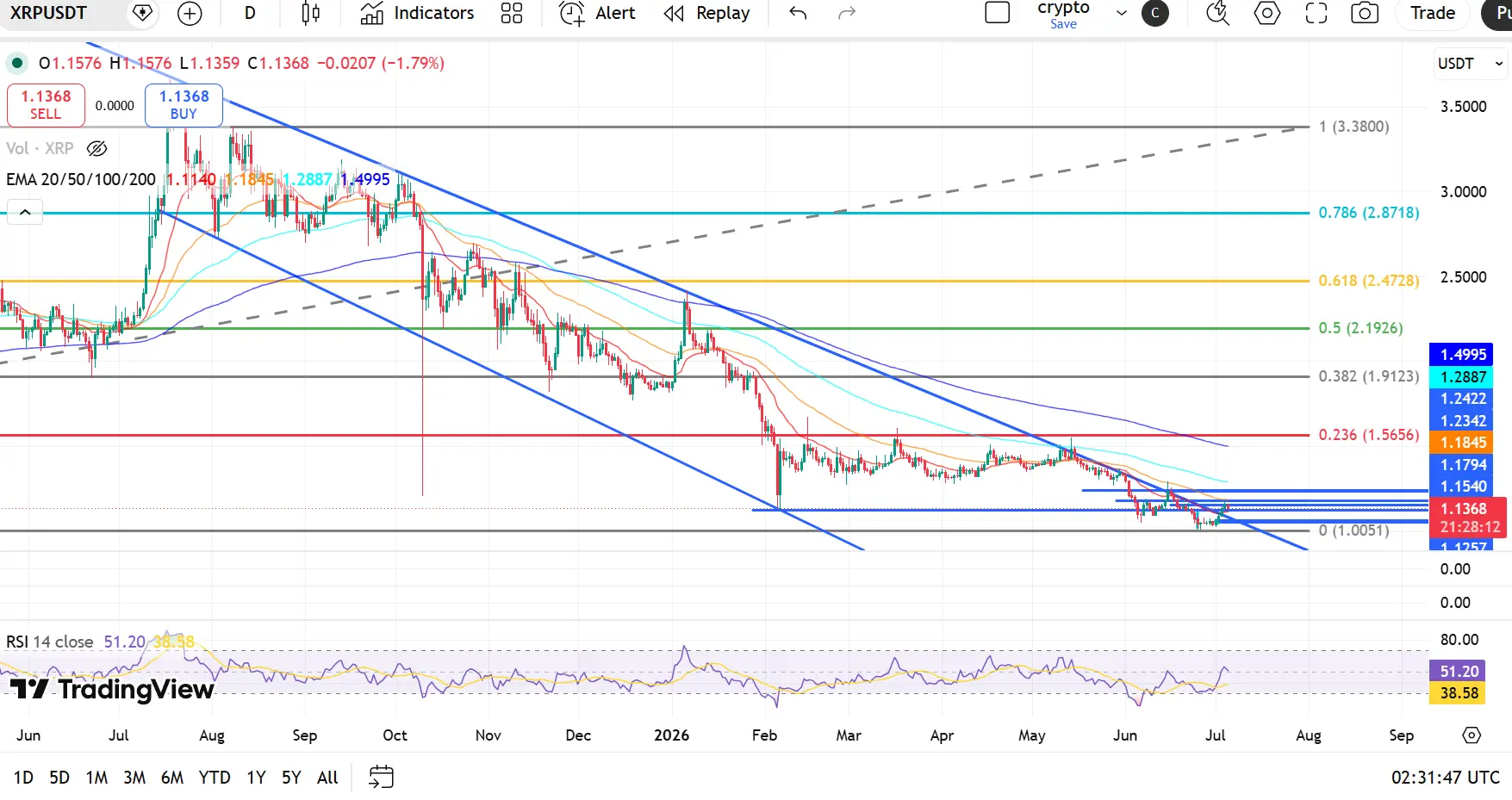Click the 3.5000 price axis label

(1463, 107)
